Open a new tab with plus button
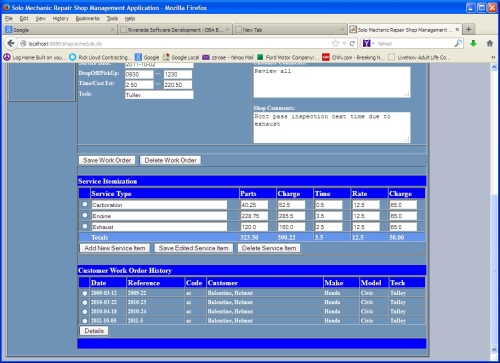Image resolution: width=500 pixels, height=363 pixels. [469, 29]
